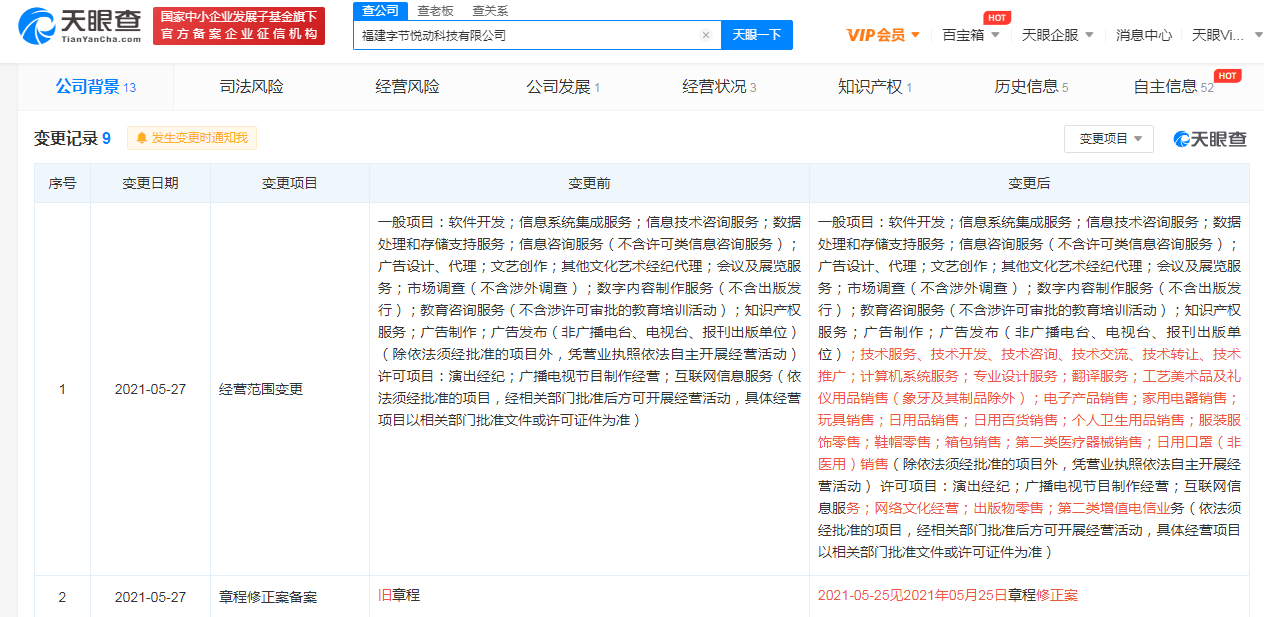This screenshot has width=1264, height=617.
Task: Click the 天眼一下 search button
Action: 756,35
